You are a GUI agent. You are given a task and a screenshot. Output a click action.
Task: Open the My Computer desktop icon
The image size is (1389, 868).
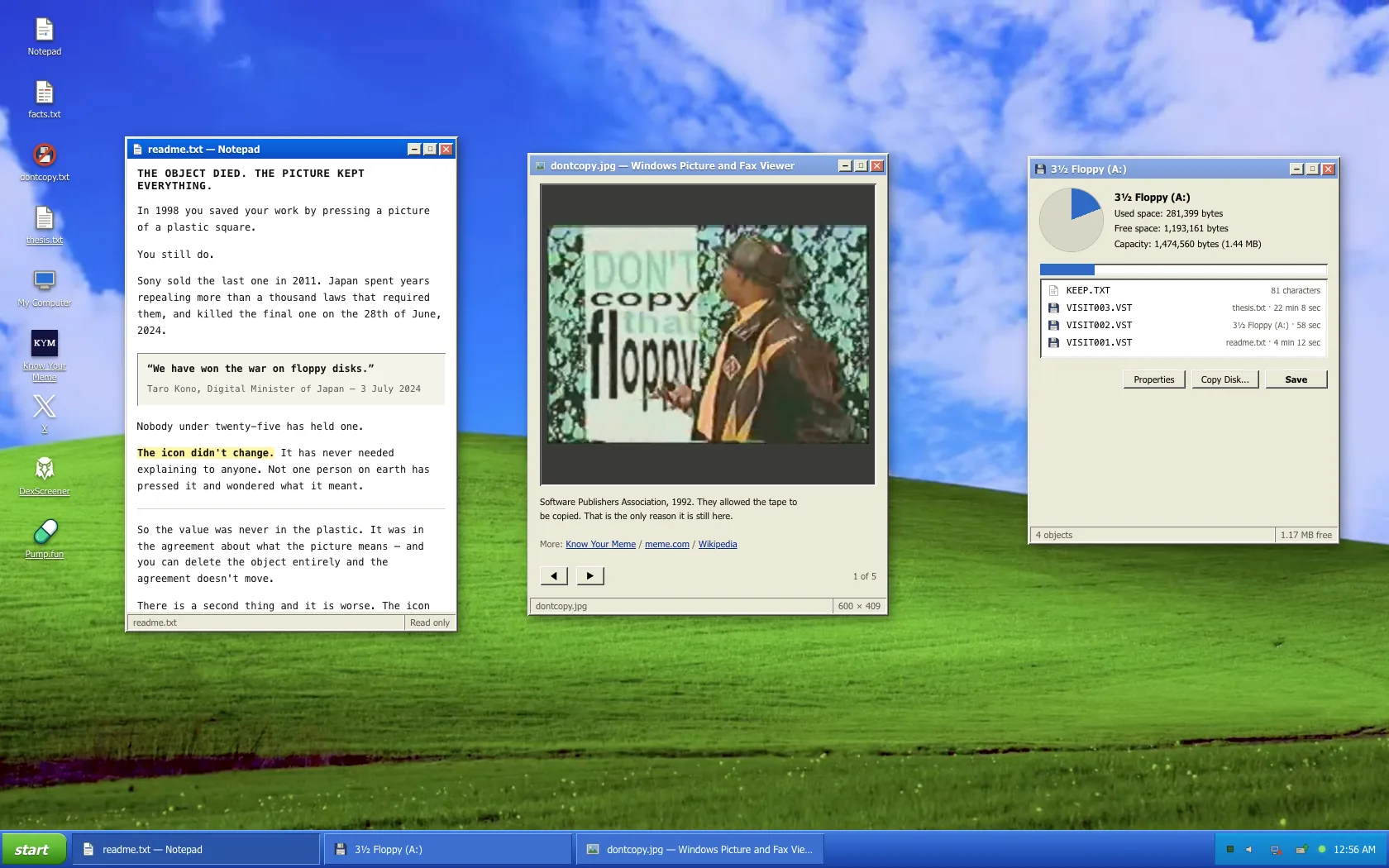pos(45,289)
